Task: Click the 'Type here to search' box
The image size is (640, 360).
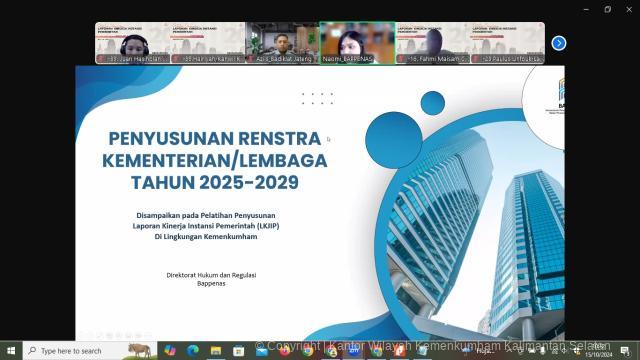Action: tap(90, 351)
